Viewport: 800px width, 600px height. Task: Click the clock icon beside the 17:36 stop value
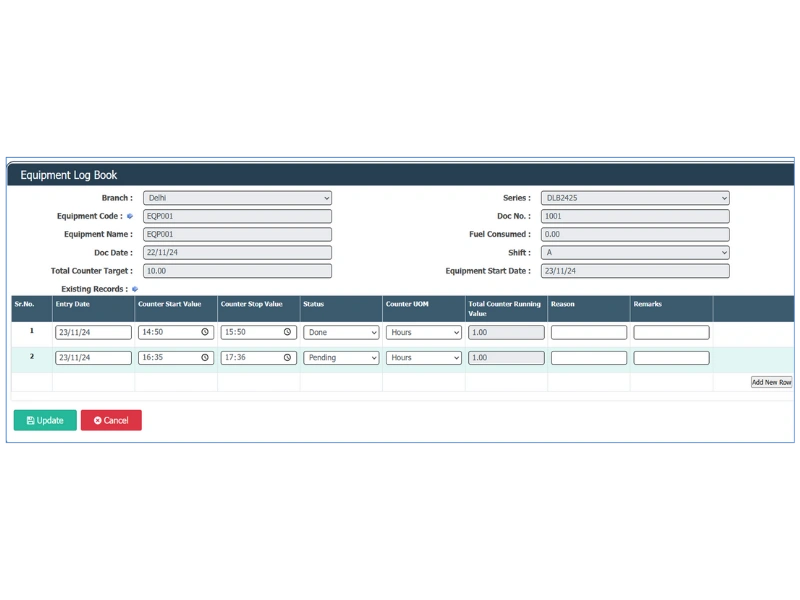(289, 357)
